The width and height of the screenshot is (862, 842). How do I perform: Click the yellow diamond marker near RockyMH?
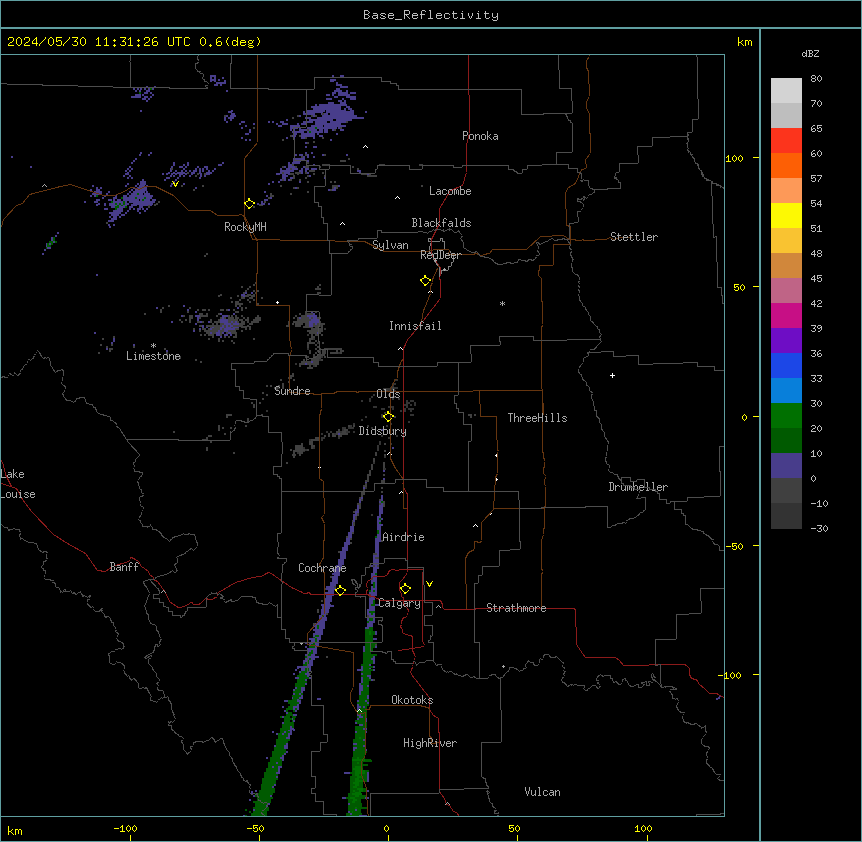point(250,204)
